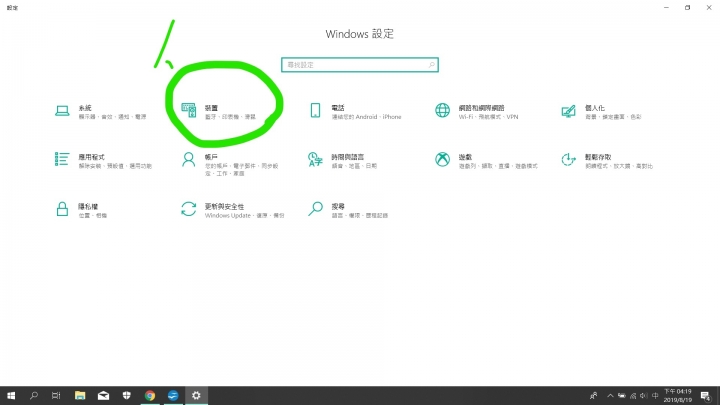Switch to Google Chrome on the taskbar

pyautogui.click(x=150, y=395)
